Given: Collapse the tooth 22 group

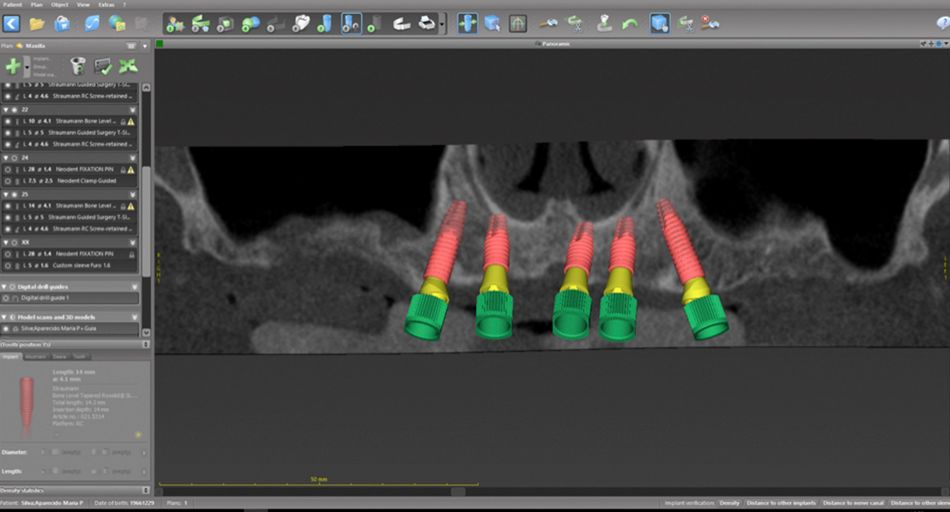Looking at the screenshot, I should point(6,110).
